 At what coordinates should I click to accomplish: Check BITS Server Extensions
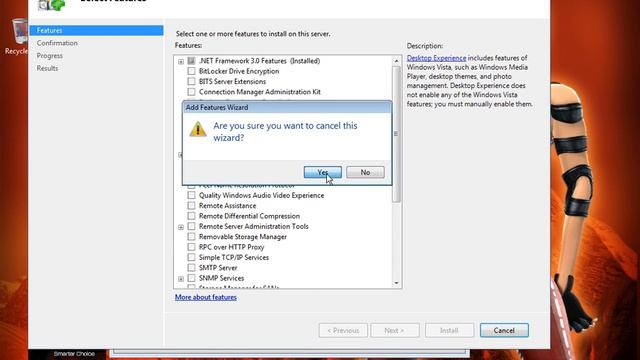pyautogui.click(x=191, y=82)
